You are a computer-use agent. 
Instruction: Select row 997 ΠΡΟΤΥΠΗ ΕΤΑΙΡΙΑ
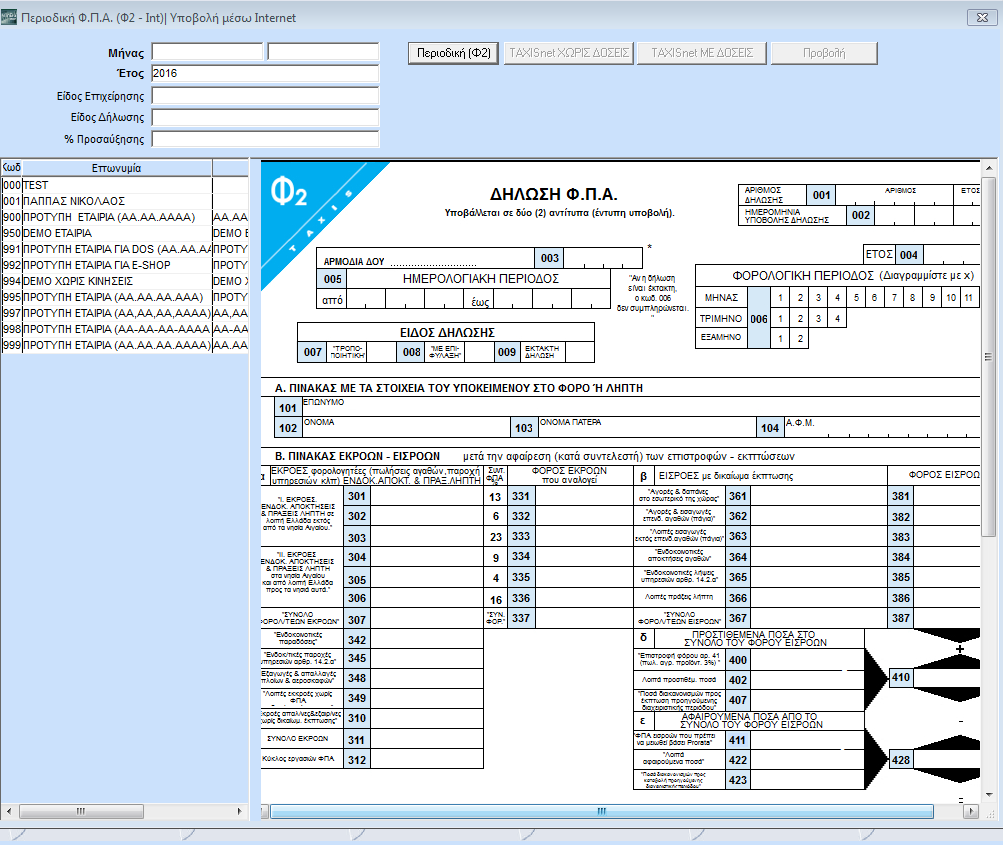(125, 313)
